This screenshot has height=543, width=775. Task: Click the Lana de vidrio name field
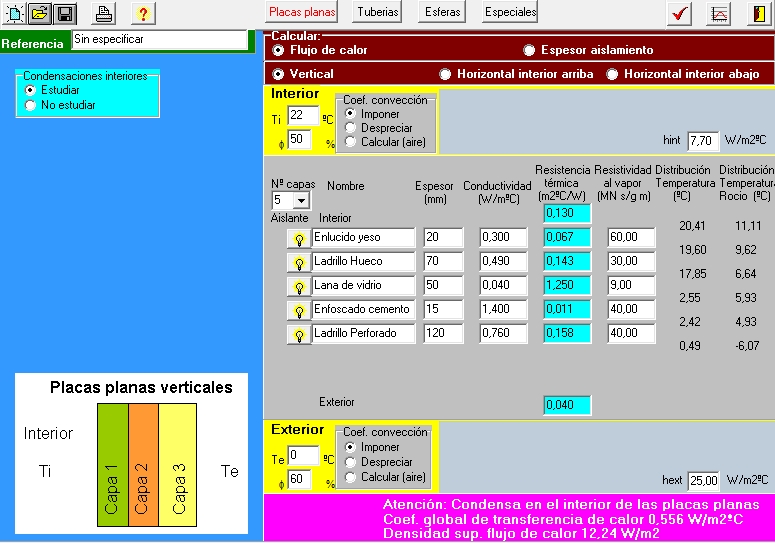363,285
